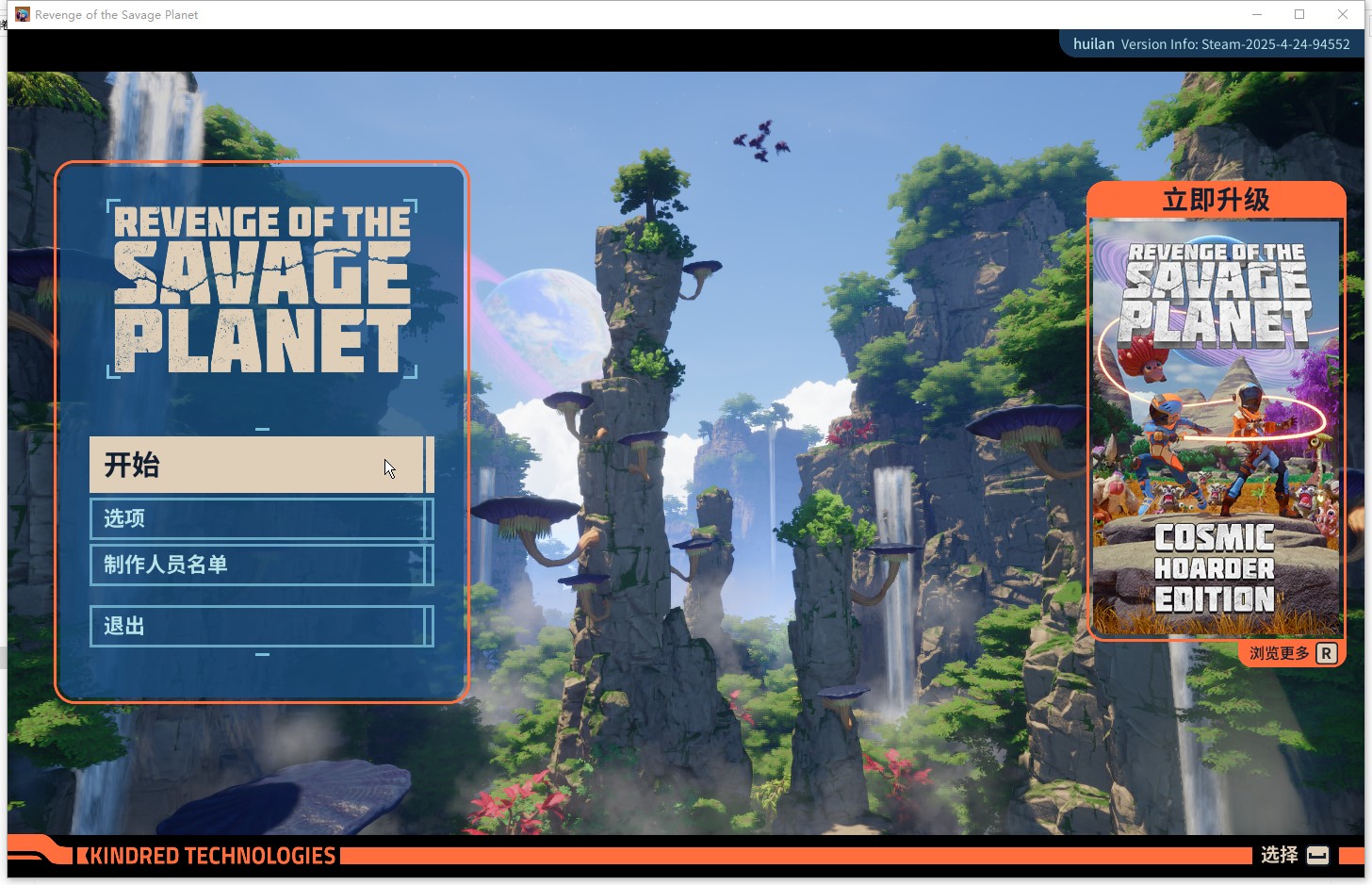Open the 选项 options menu
The width and height of the screenshot is (1372, 885).
click(x=261, y=518)
